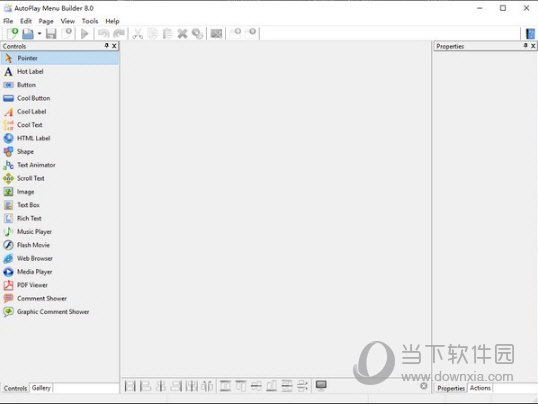538x406 pixels.
Task: Select the Pointer tool
Action: click(60, 58)
